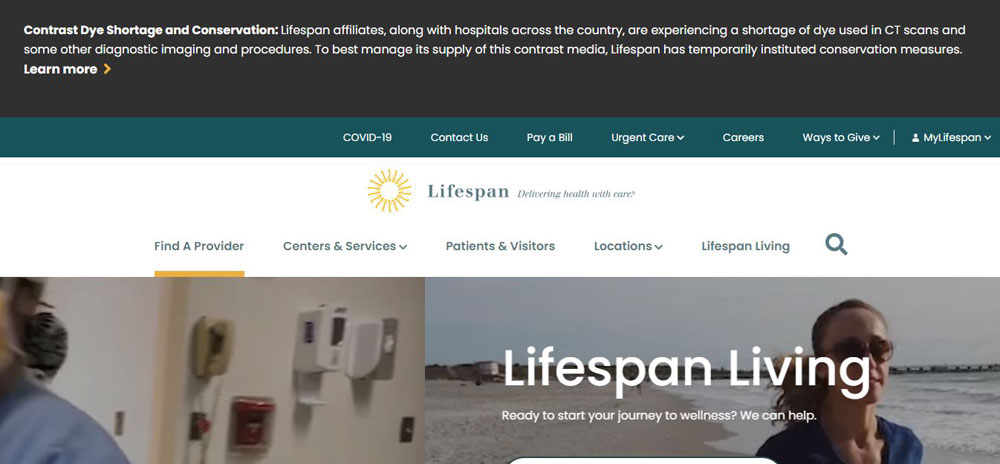Go to Patients & Visitors
1000x464 pixels.
pos(500,246)
